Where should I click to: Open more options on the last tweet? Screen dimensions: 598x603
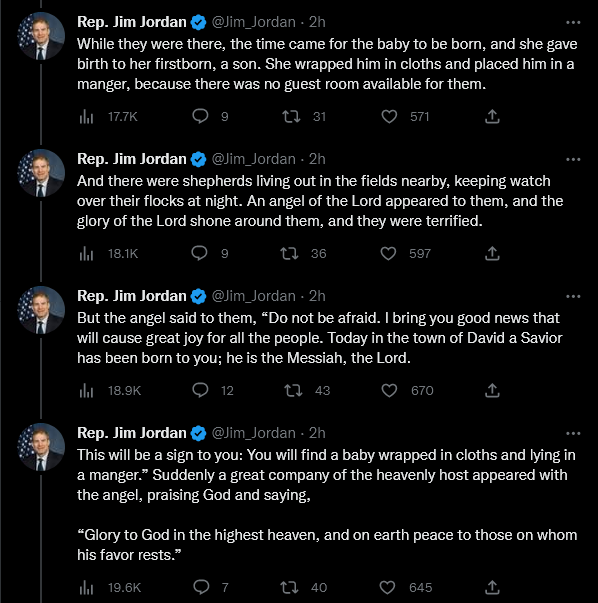coord(573,433)
